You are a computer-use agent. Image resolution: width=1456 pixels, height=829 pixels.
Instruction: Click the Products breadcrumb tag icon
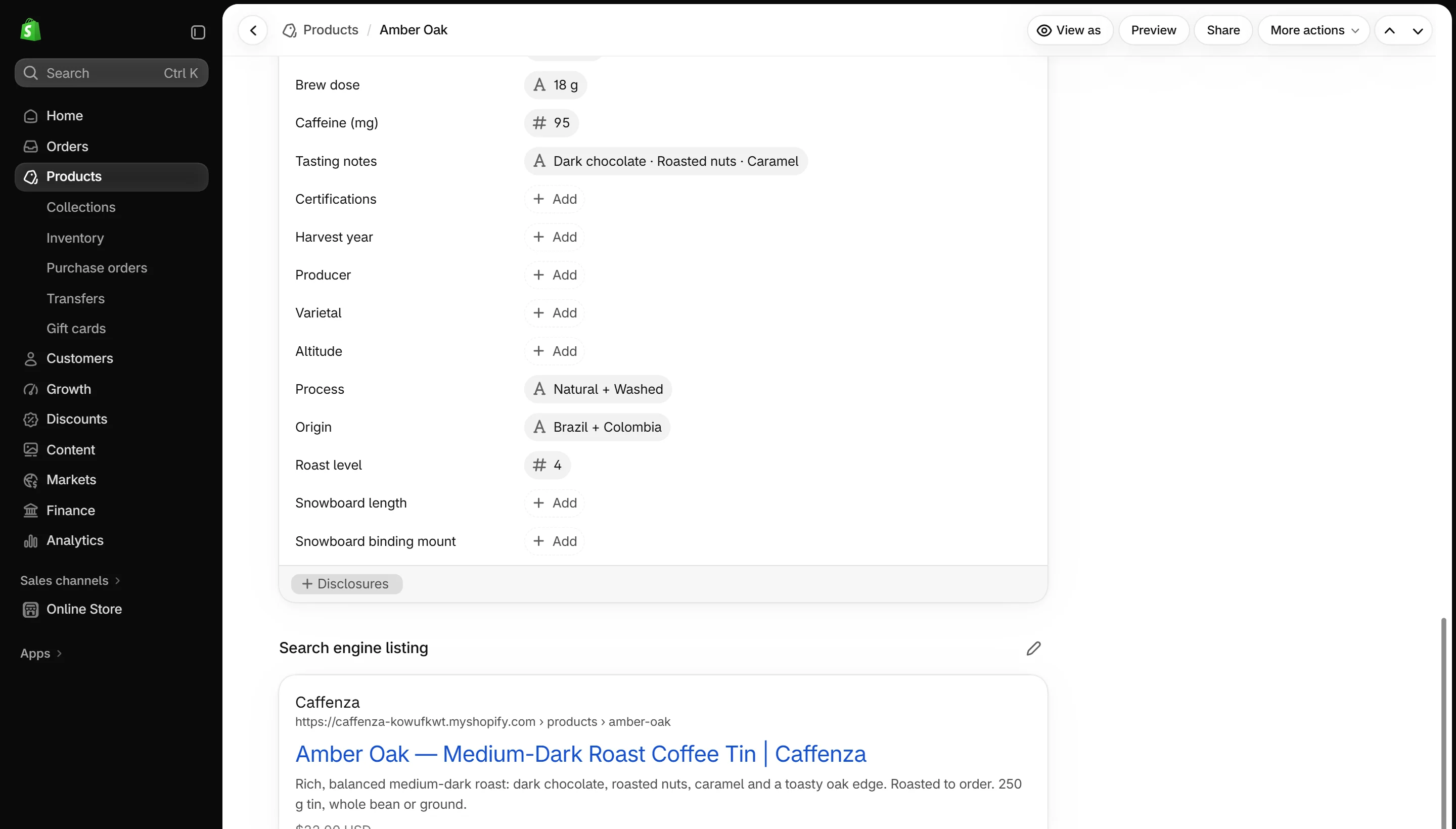[289, 30]
